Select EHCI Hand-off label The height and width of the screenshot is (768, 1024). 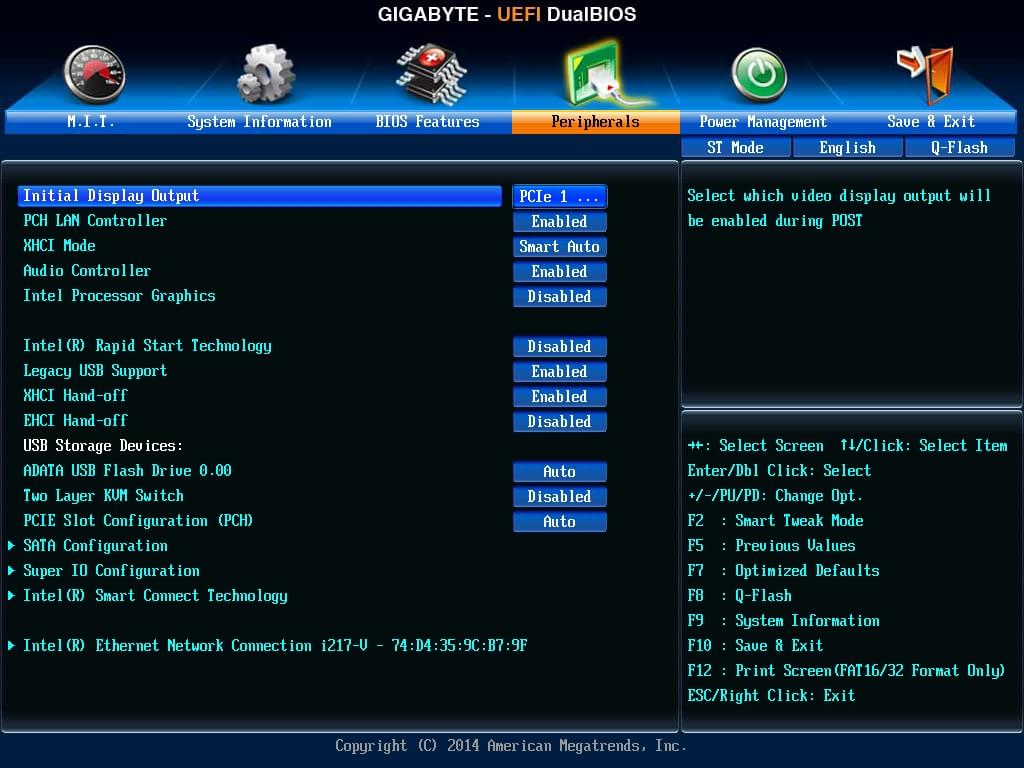tap(75, 421)
